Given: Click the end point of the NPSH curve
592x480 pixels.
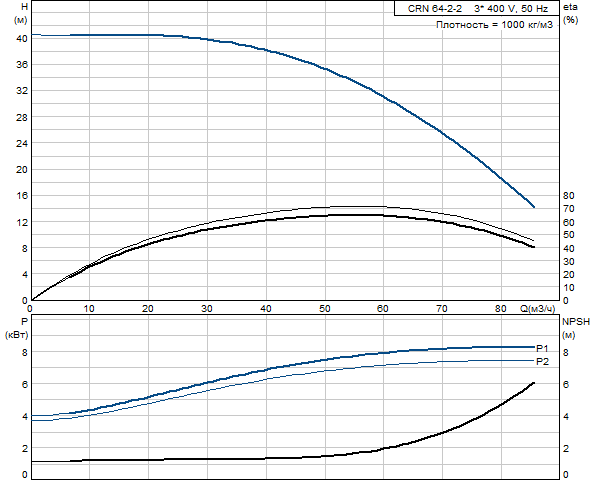Looking at the screenshot, I should point(534,383).
